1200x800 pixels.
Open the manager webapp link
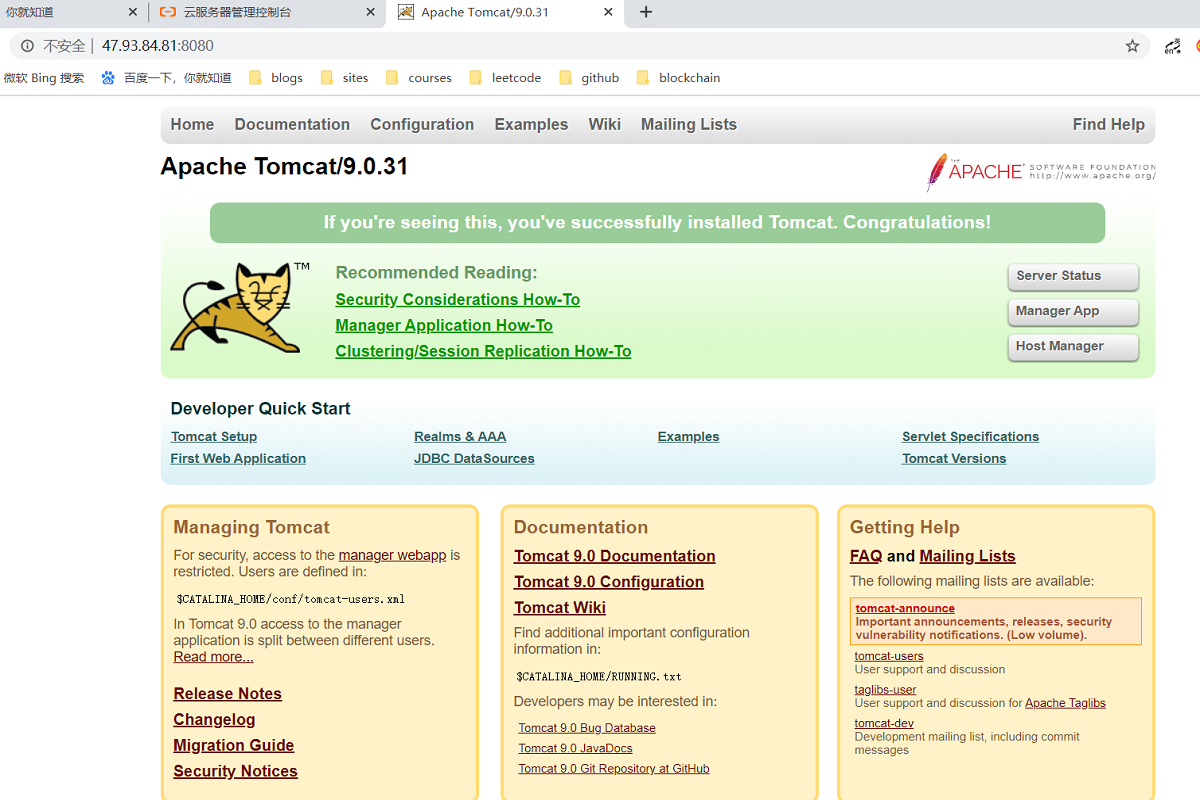pyautogui.click(x=392, y=556)
